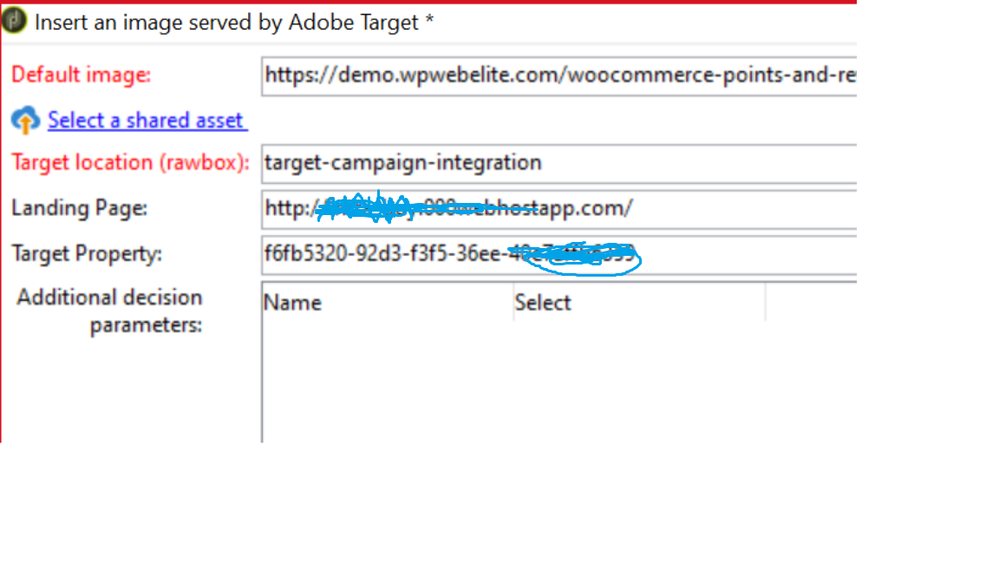The image size is (999, 562).
Task: Click the red Default image label
Action: [x=81, y=75]
